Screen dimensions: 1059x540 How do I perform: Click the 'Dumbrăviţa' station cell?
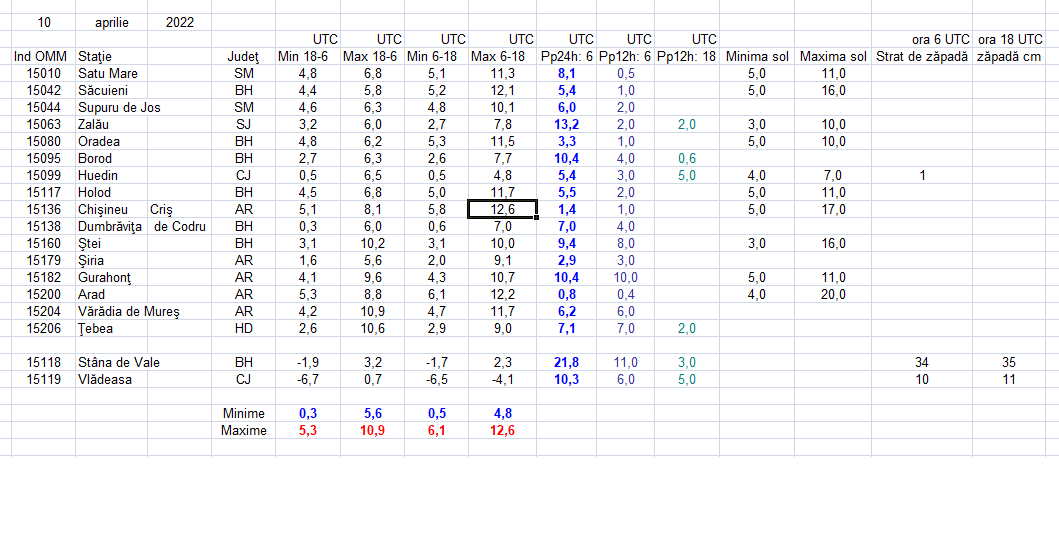tap(112, 227)
